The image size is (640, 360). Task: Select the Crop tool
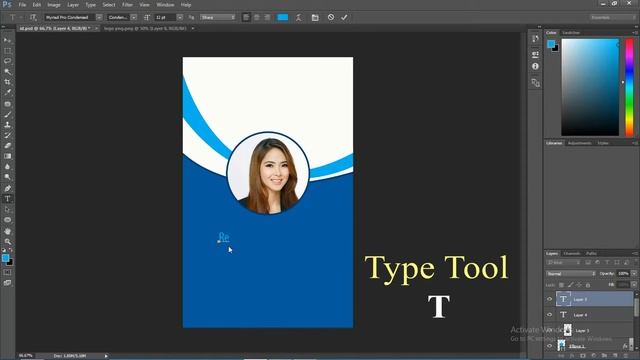[7, 82]
